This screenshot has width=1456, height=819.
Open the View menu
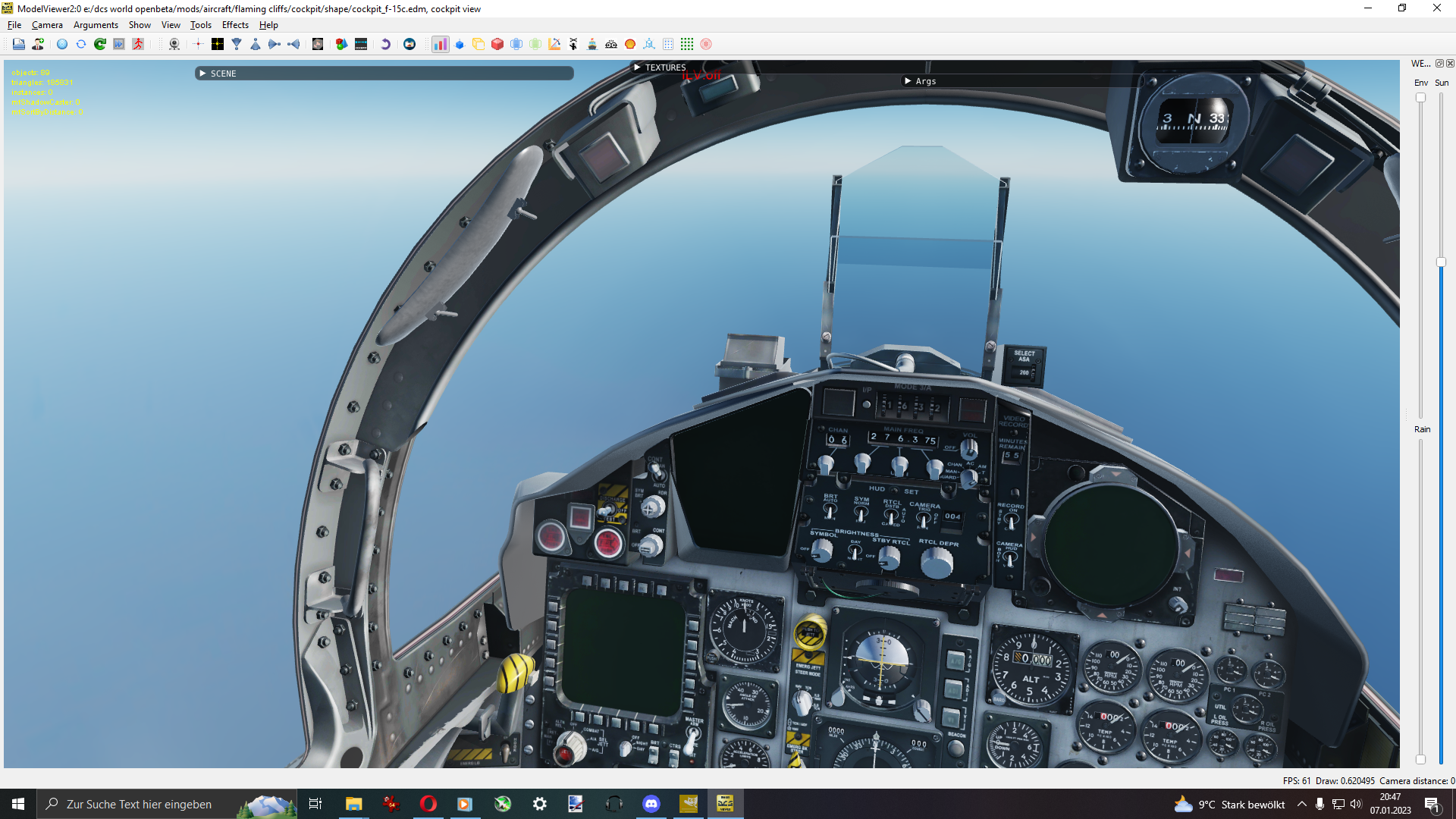pyautogui.click(x=171, y=25)
